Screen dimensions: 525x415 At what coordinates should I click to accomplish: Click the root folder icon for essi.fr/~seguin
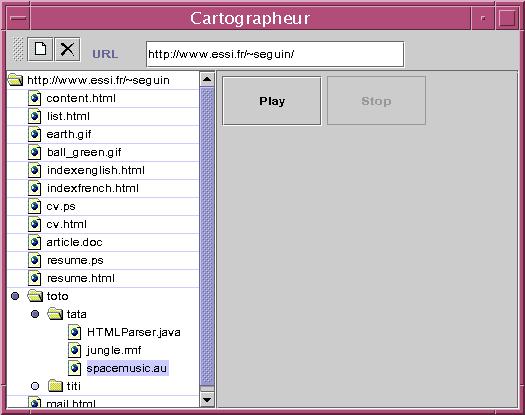15,80
